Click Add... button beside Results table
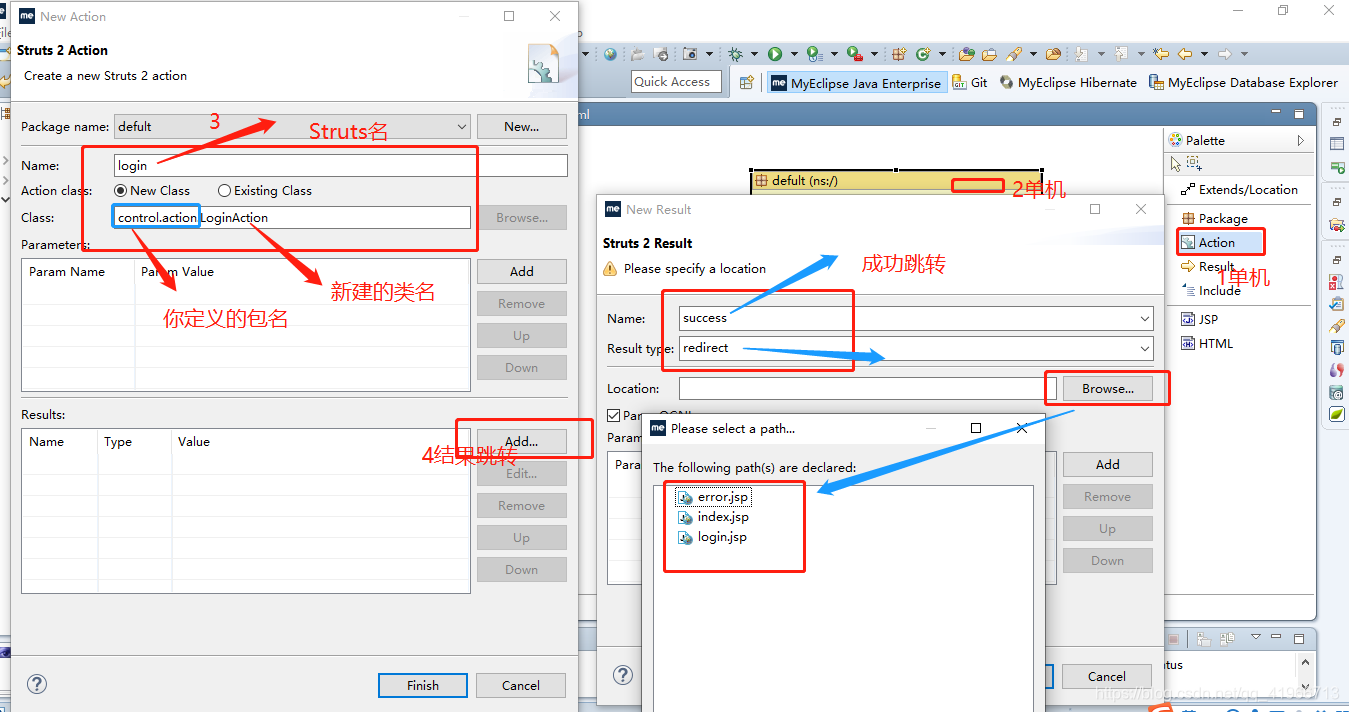1349x712 pixels. [521, 441]
